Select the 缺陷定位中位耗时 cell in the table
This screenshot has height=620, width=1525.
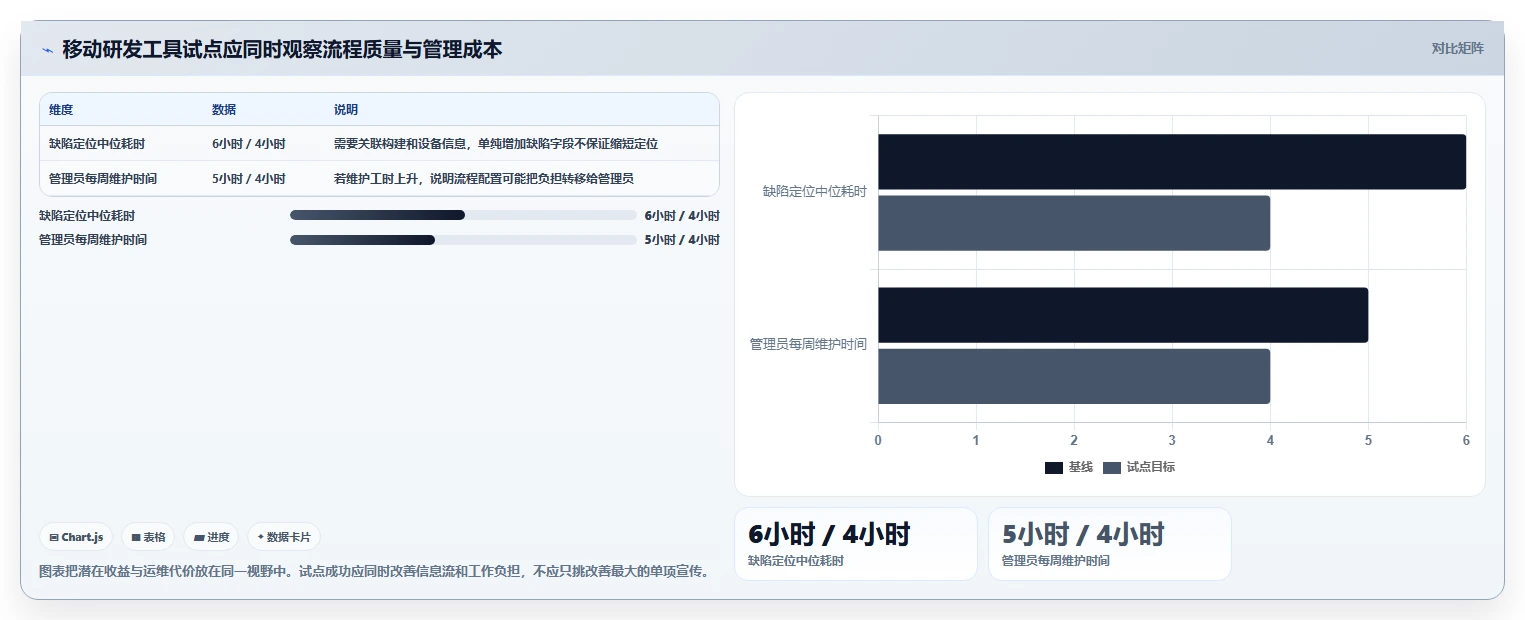pyautogui.click(x=97, y=144)
